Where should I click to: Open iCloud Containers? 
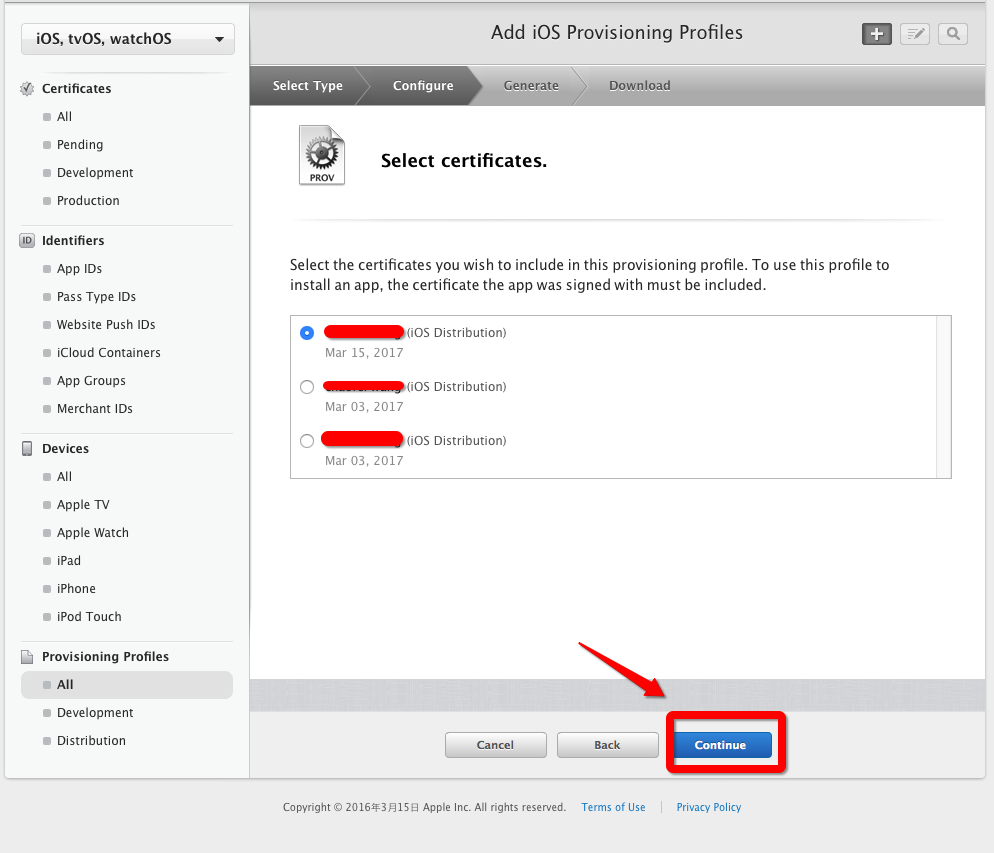108,352
